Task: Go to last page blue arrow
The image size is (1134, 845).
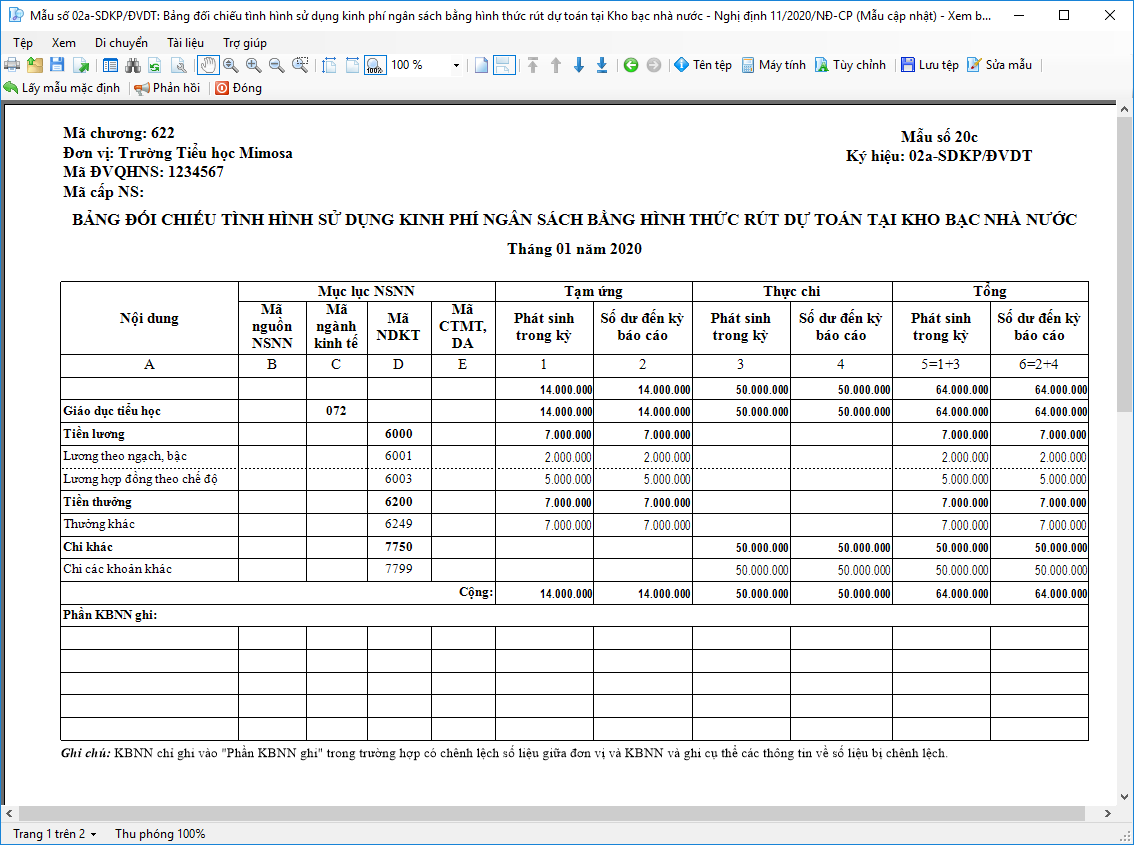Action: click(x=602, y=65)
